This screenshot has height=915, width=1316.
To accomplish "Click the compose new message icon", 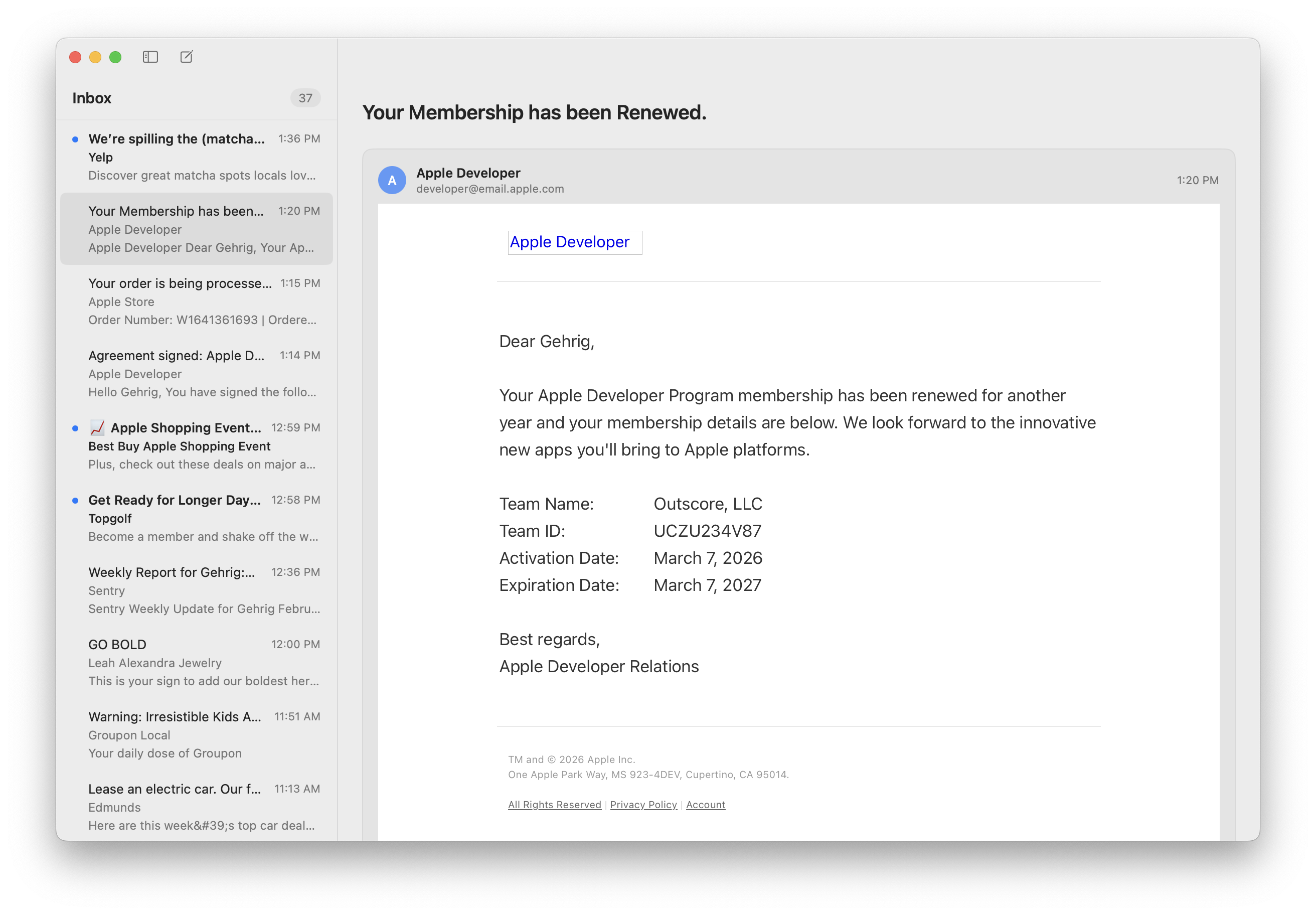I will tap(186, 57).
